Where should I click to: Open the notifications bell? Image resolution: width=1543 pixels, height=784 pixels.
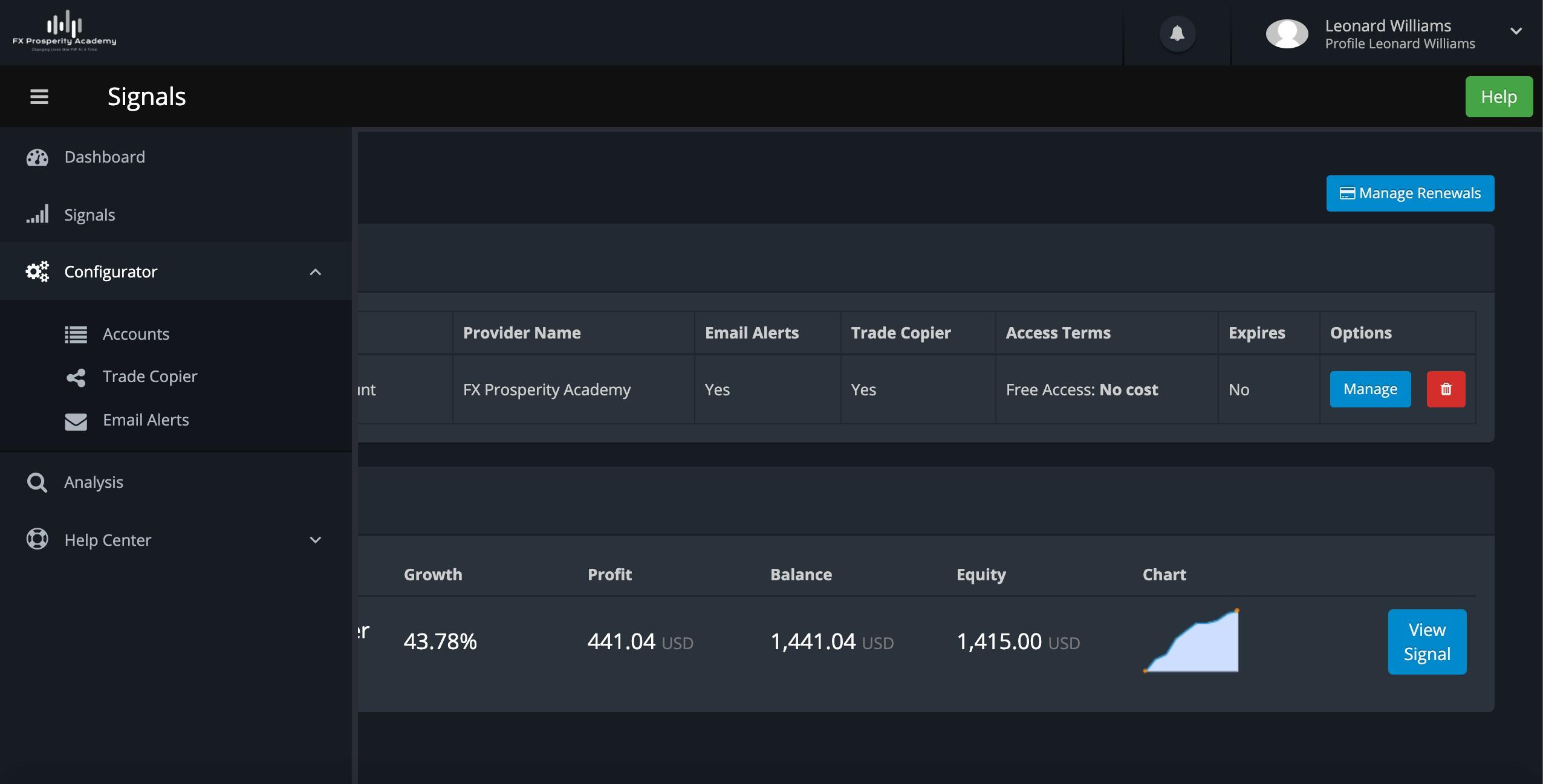(x=1177, y=33)
